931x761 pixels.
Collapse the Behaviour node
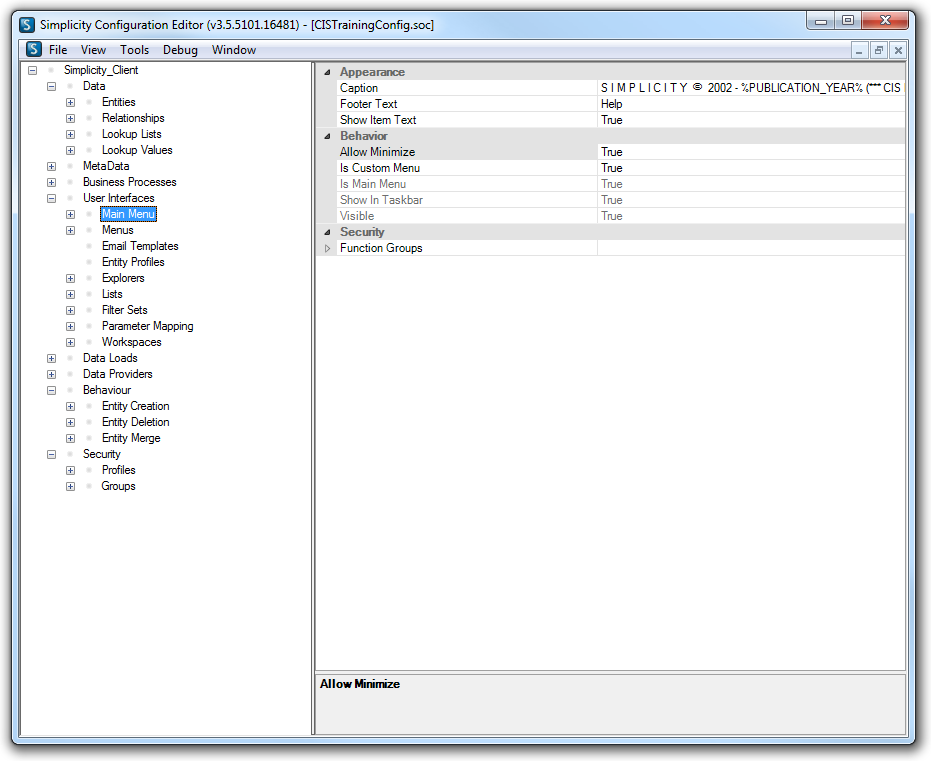(52, 391)
